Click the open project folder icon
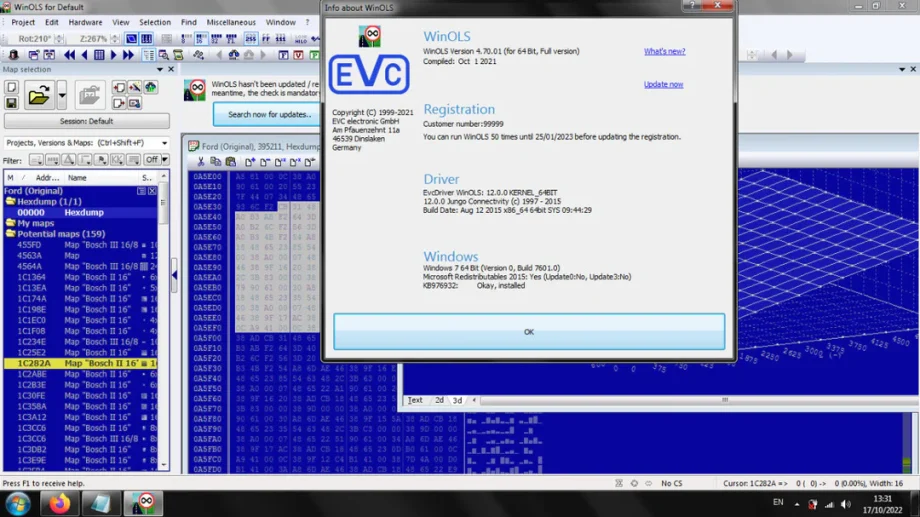 click(x=38, y=96)
